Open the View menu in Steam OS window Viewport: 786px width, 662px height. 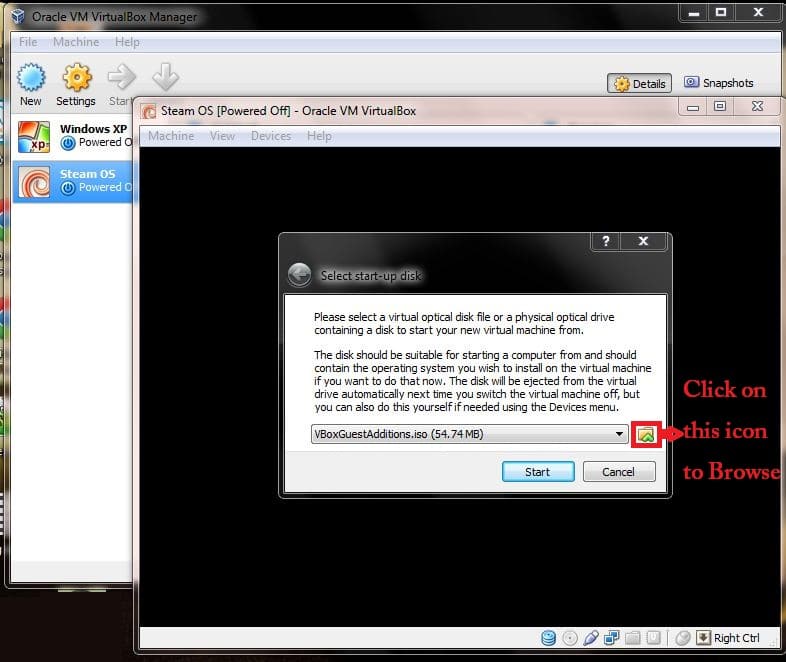click(223, 136)
